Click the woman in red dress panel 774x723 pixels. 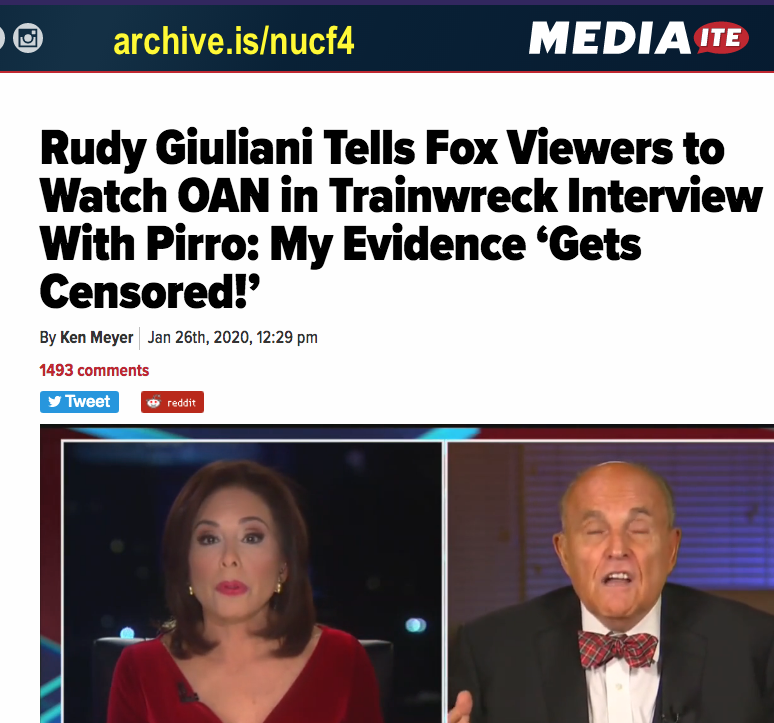(x=252, y=582)
